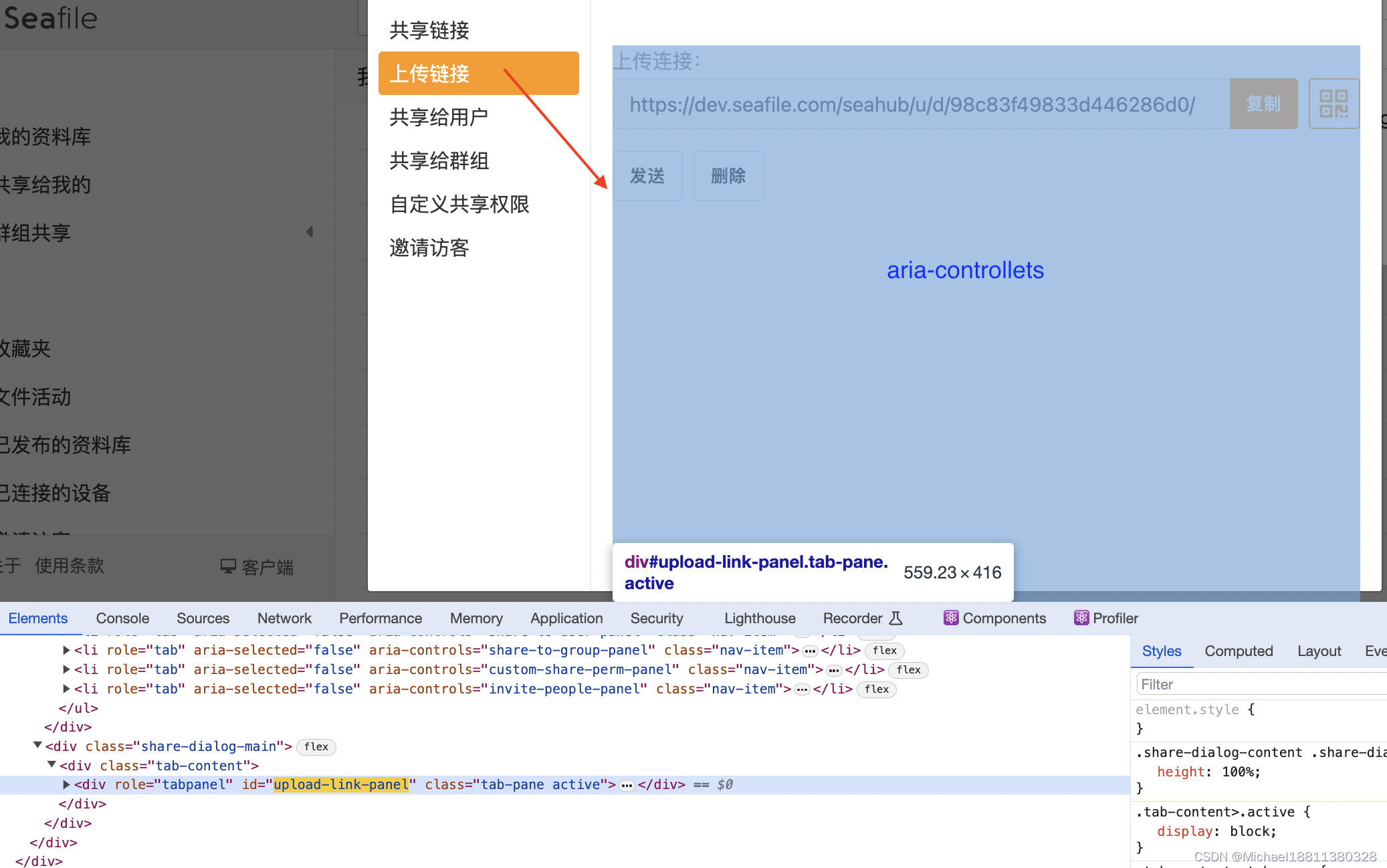Screen dimensions: 1387x868
Task: Open DevTools Security tab
Action: (x=657, y=618)
